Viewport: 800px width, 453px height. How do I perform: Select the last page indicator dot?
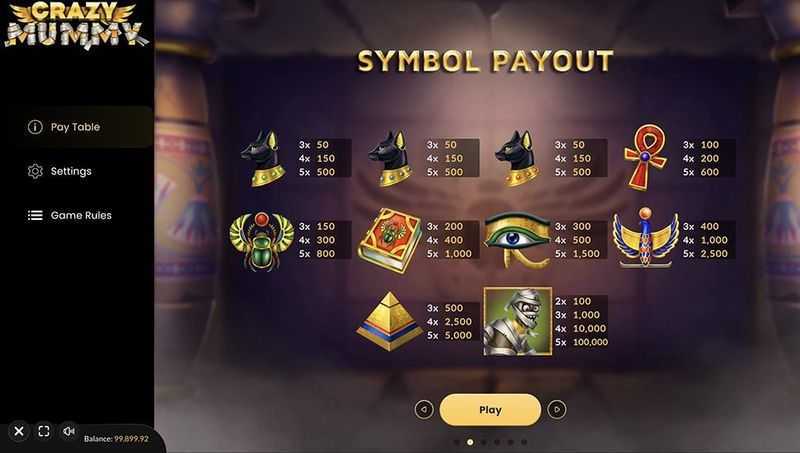524,442
